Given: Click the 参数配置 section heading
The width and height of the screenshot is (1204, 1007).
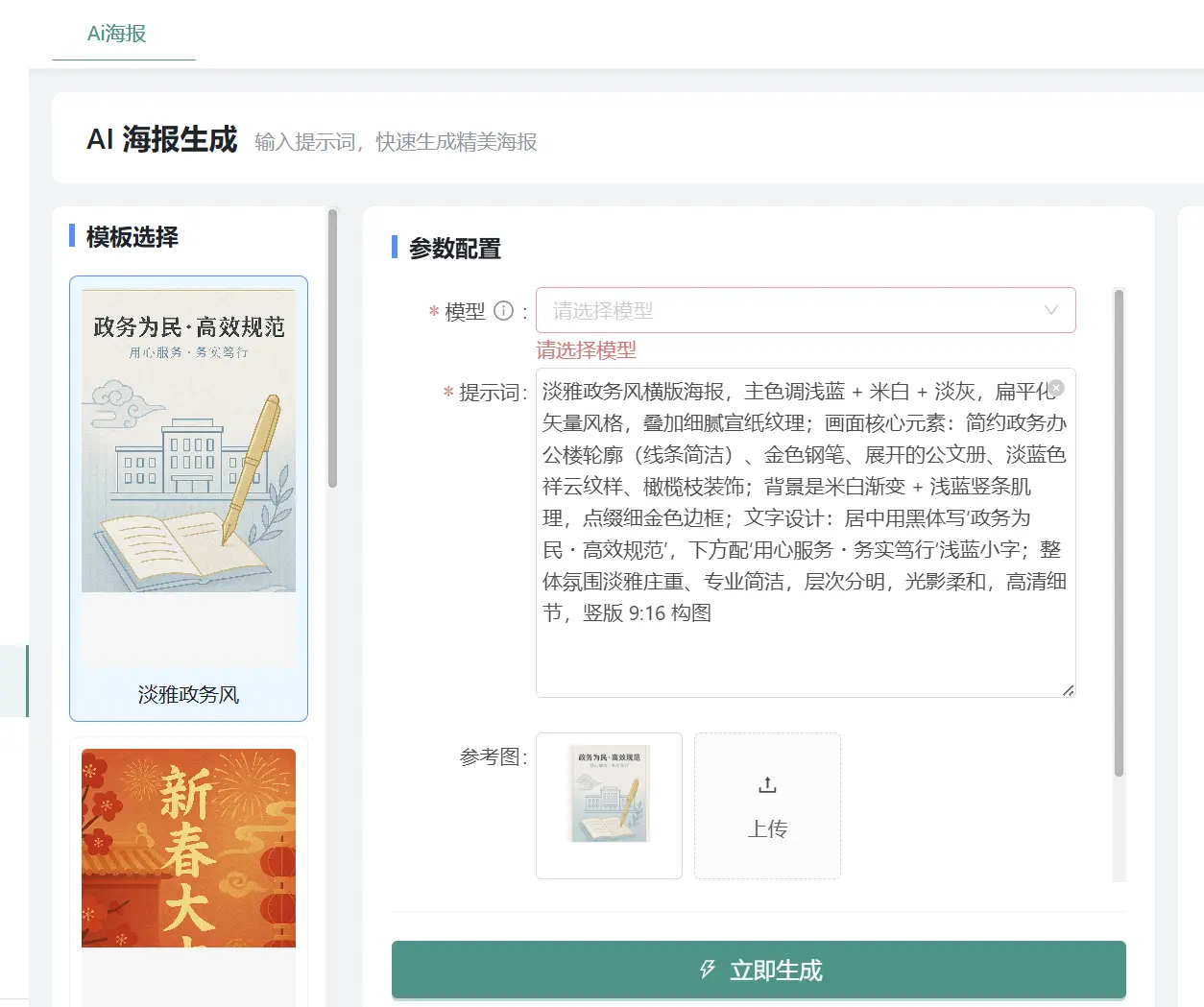Looking at the screenshot, I should click(455, 249).
